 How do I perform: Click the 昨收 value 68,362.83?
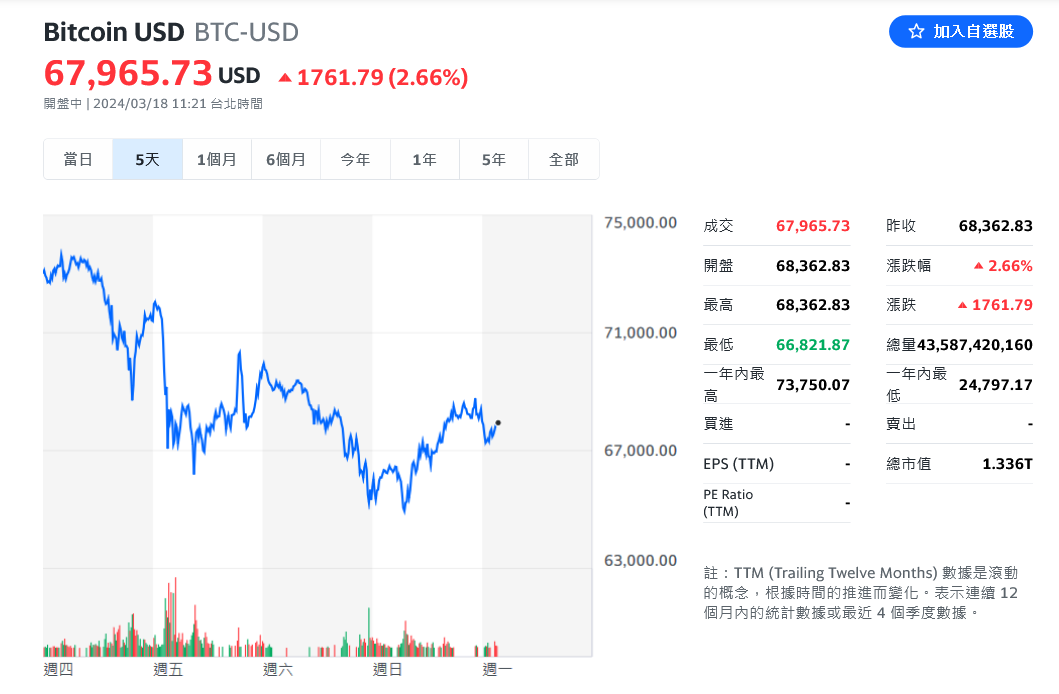[x=996, y=226]
